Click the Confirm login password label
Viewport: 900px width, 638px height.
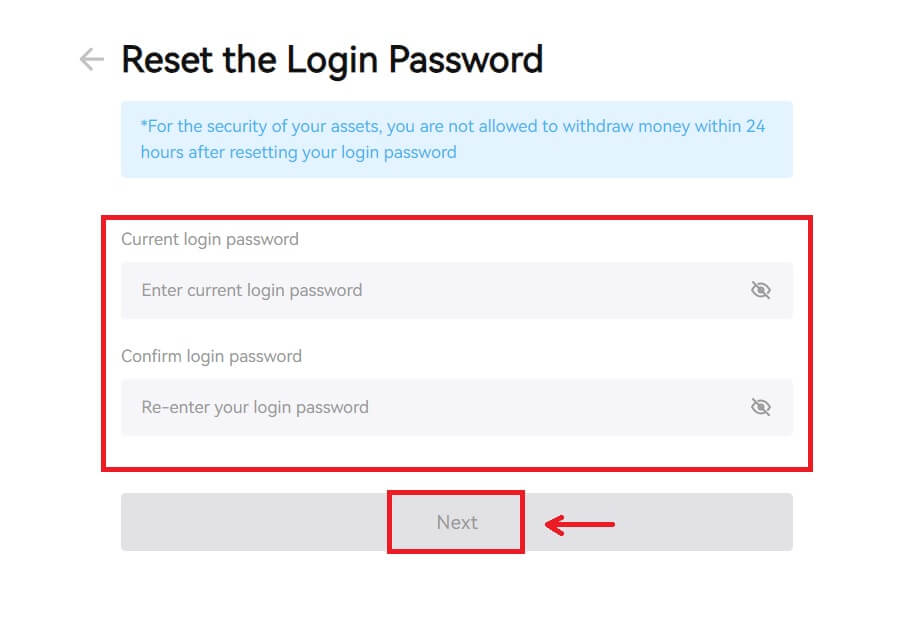tap(211, 356)
